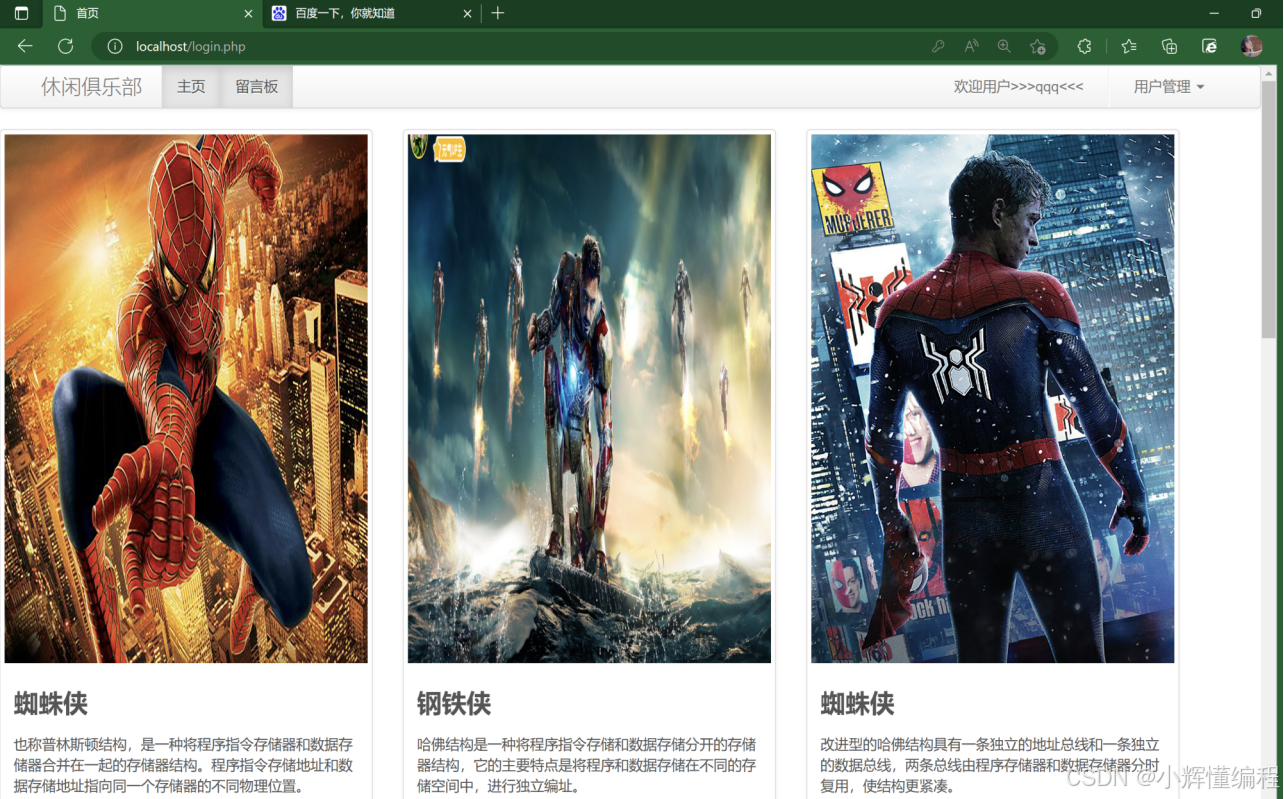Image resolution: width=1284 pixels, height=799 pixels.
Task: Open the Collections panel
Action: pos(1169,46)
